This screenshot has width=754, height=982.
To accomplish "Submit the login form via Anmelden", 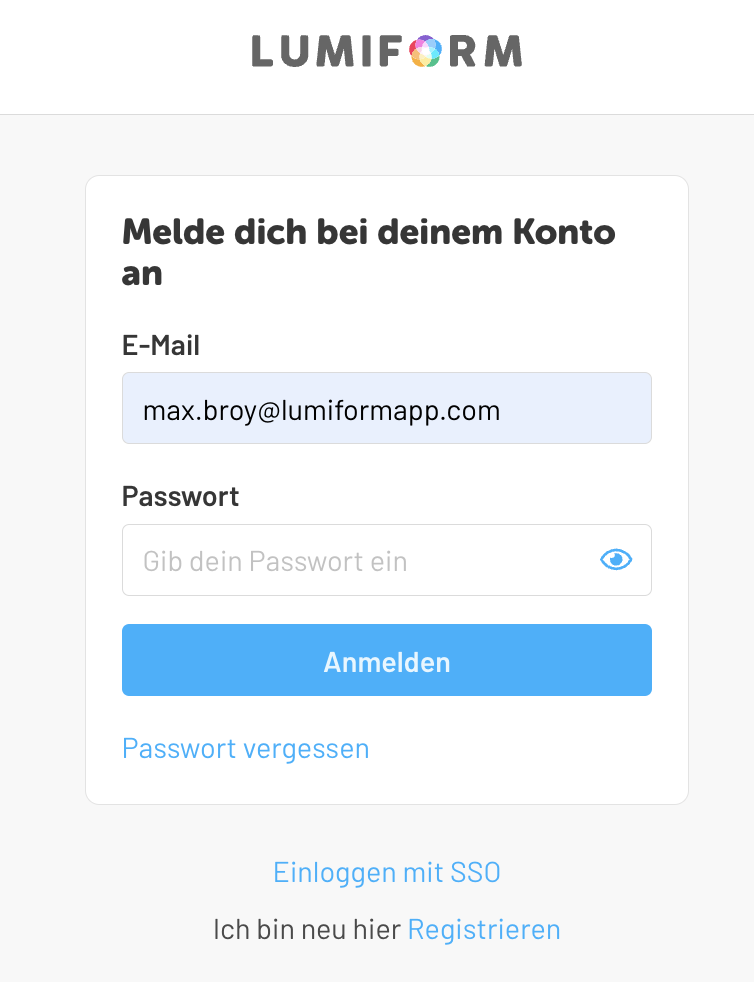I will tap(387, 660).
